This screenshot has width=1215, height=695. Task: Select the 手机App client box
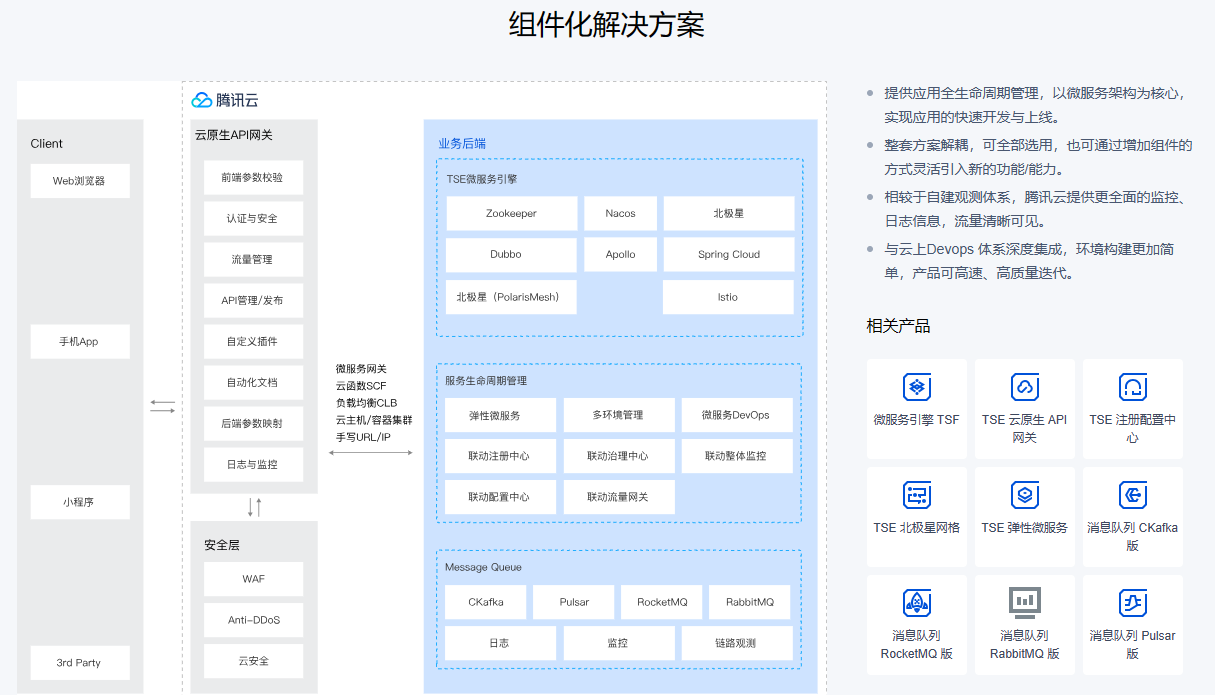80,341
